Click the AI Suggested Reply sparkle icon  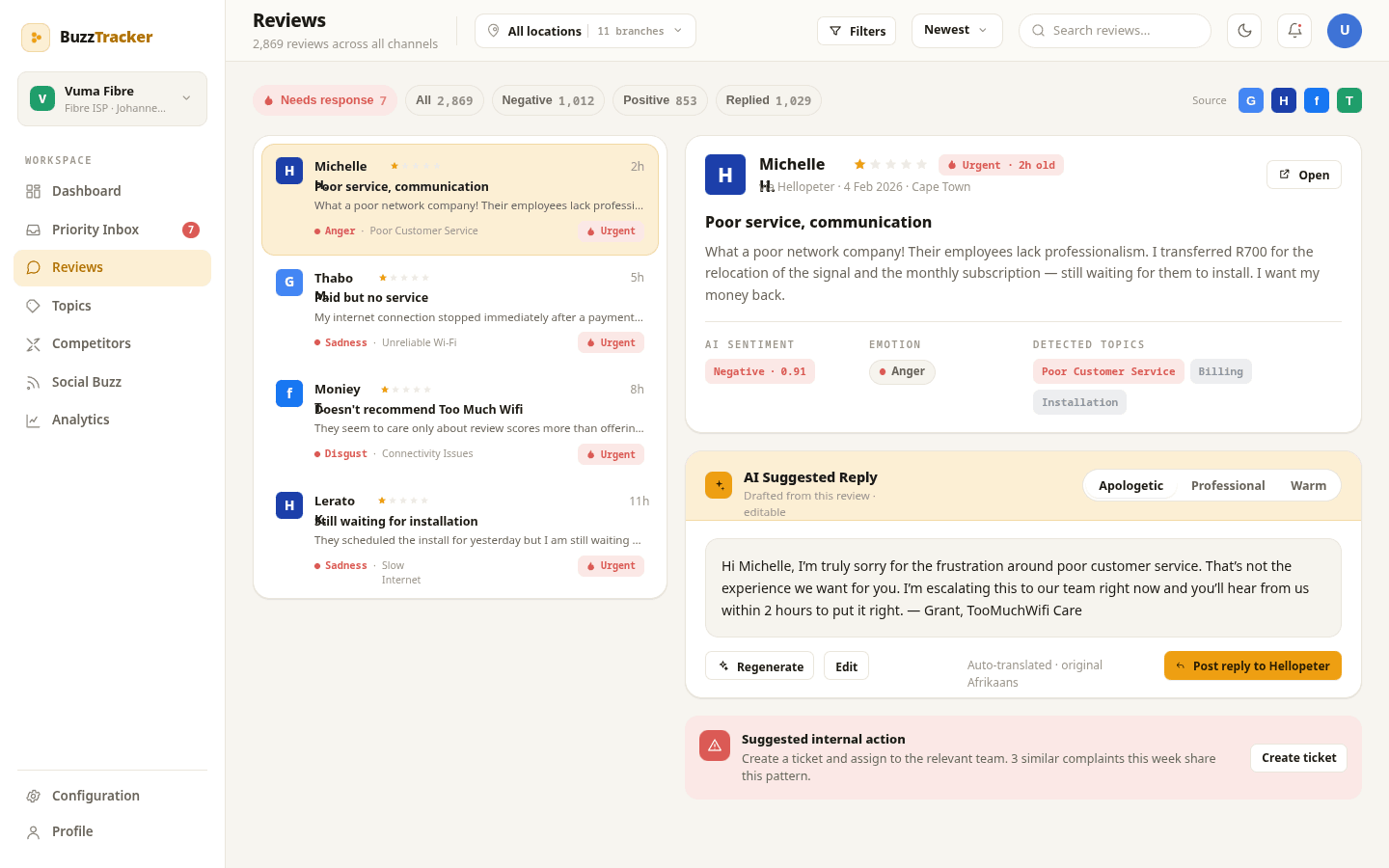(719, 485)
